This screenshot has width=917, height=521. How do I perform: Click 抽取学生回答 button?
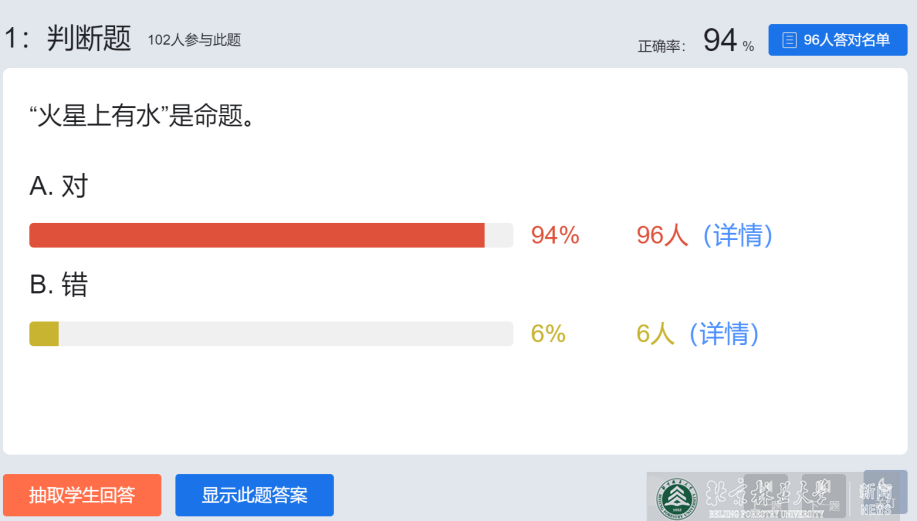point(82,495)
